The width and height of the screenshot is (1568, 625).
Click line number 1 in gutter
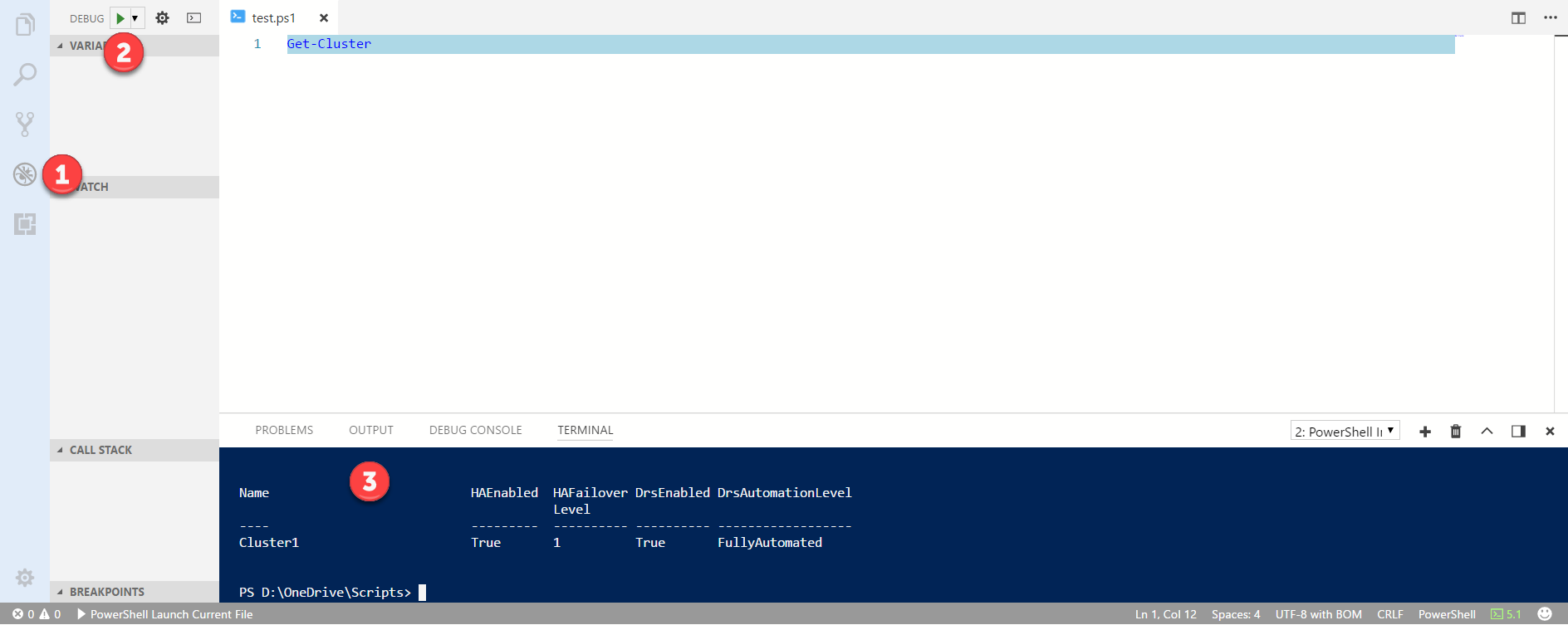[x=257, y=44]
